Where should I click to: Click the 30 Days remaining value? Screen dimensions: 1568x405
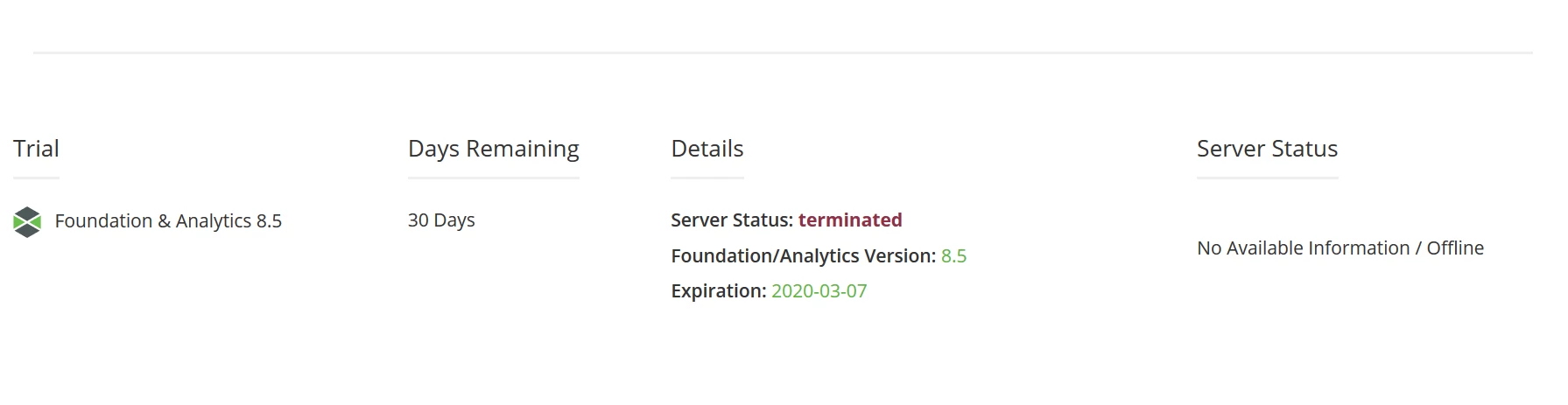click(x=441, y=220)
